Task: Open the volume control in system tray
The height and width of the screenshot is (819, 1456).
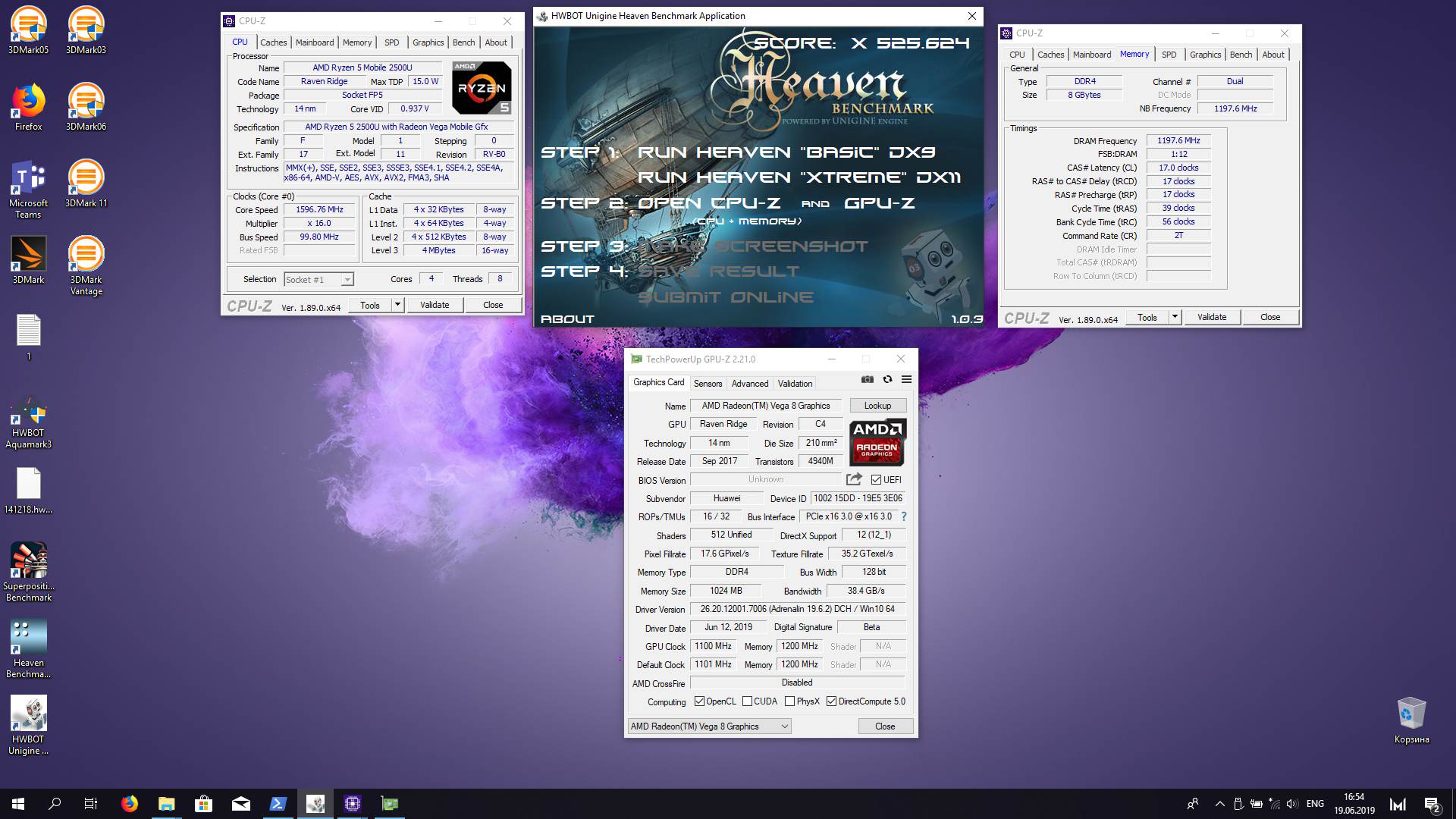Action: (1292, 804)
